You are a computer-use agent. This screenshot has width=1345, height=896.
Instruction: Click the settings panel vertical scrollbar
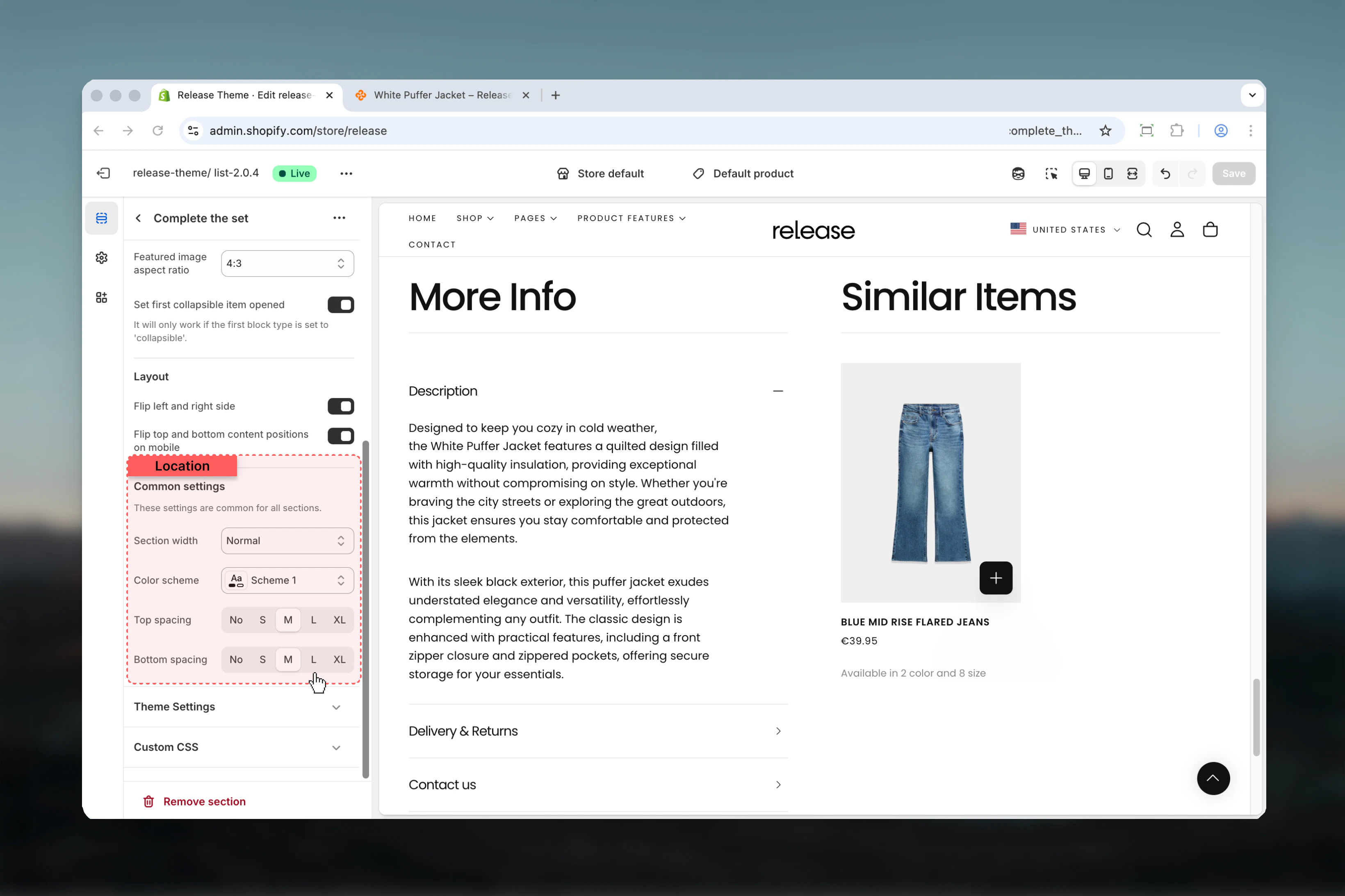[x=366, y=609]
